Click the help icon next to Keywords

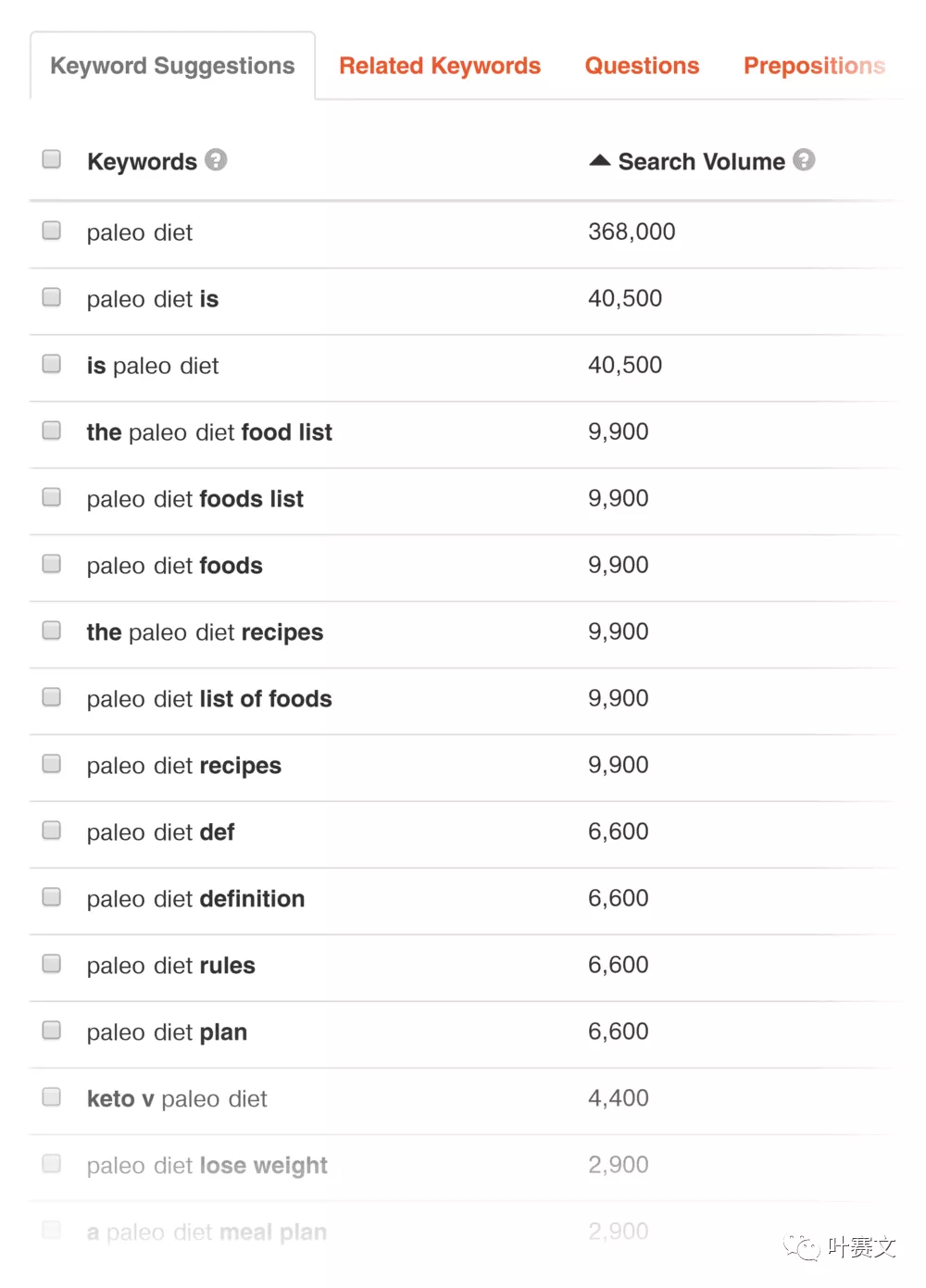[x=216, y=160]
